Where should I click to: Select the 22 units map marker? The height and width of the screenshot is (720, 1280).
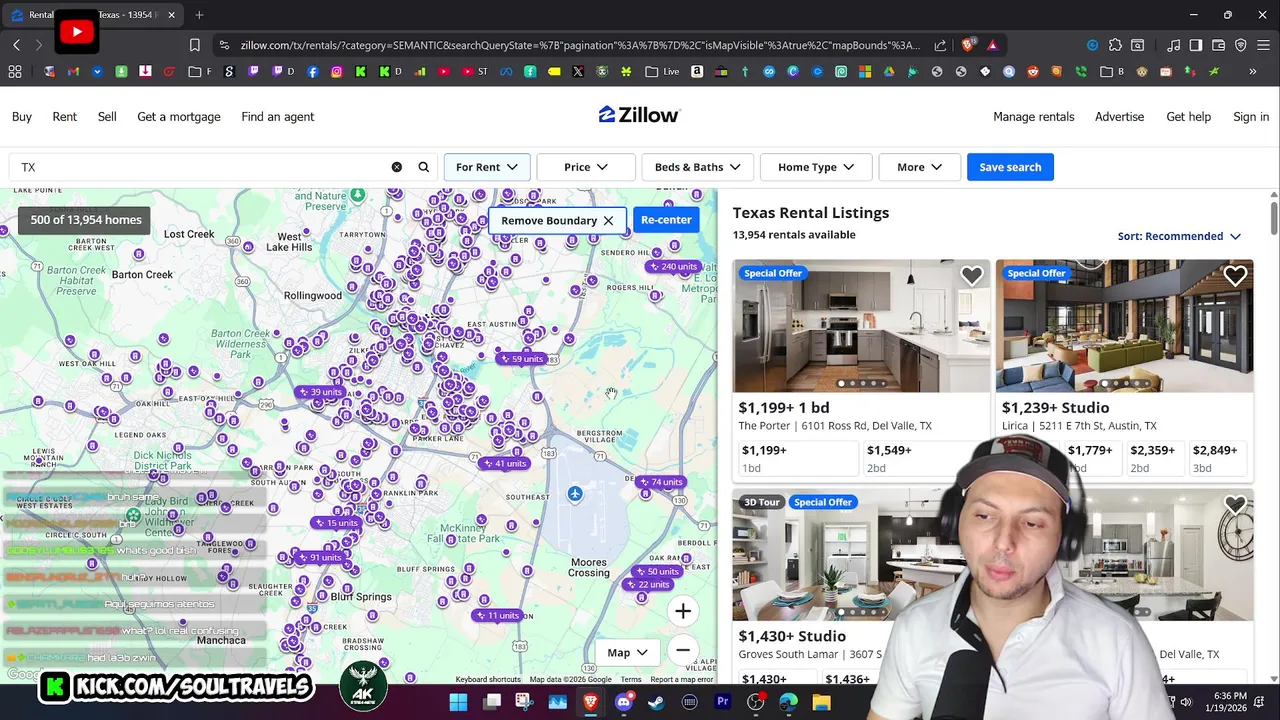(x=647, y=585)
